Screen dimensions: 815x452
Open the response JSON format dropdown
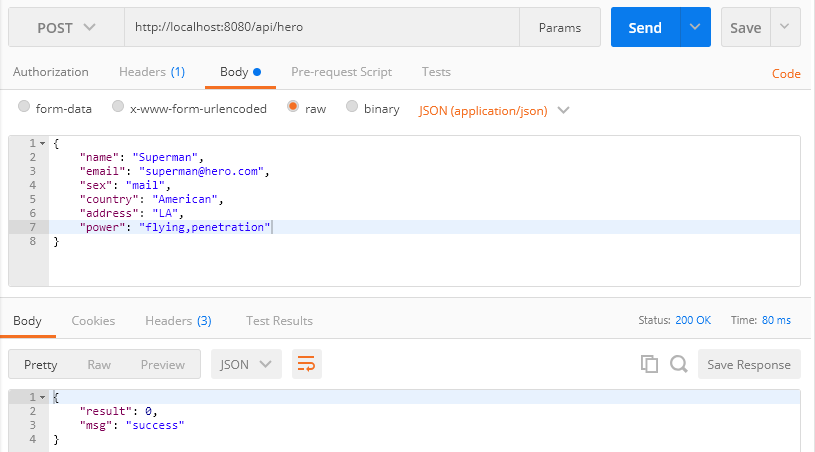click(246, 364)
